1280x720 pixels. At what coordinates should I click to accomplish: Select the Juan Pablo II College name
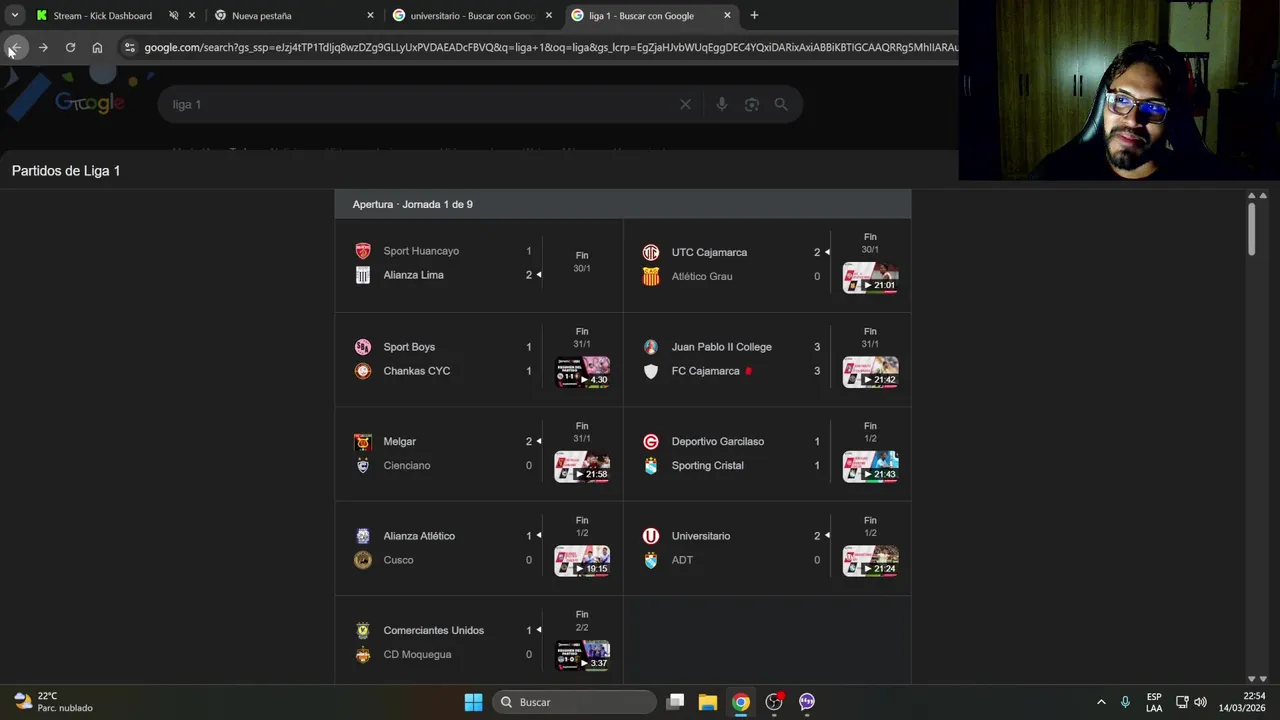[x=721, y=347]
